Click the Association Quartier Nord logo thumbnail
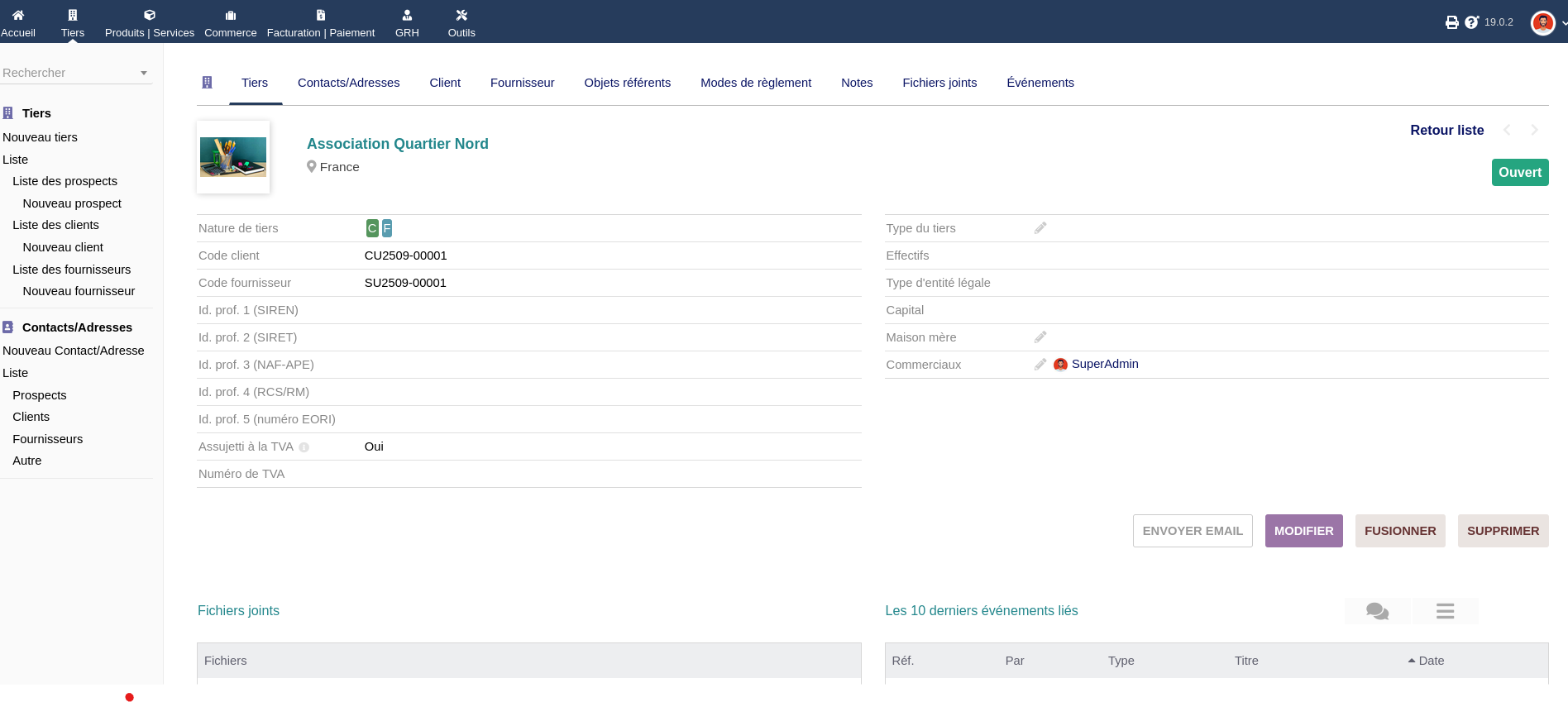 pyautogui.click(x=233, y=157)
